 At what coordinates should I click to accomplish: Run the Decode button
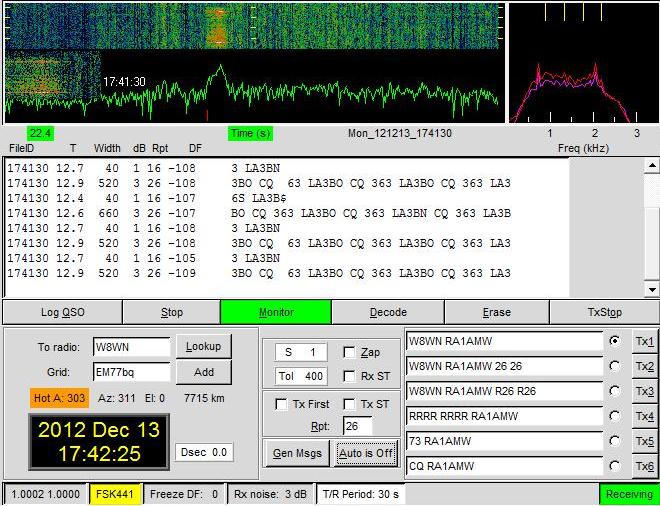tap(388, 312)
